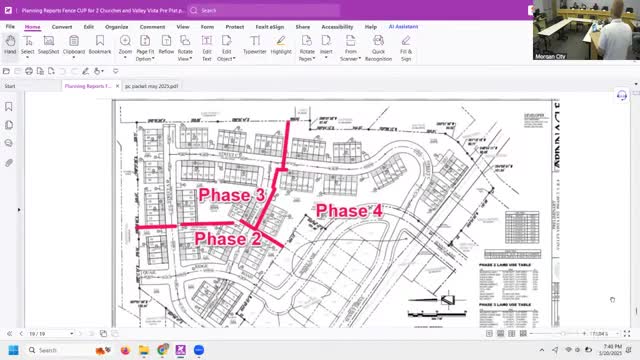The height and width of the screenshot is (360, 640).
Task: Open the Attachments paperclip panel
Action: (9, 163)
